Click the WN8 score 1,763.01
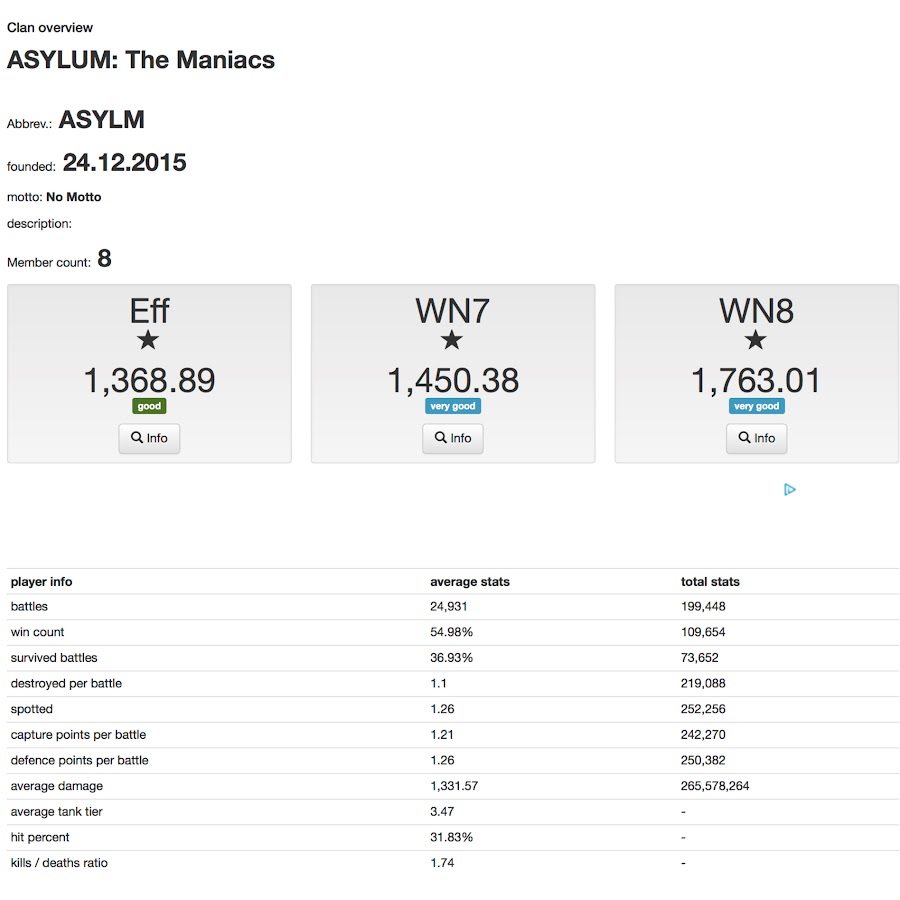The height and width of the screenshot is (900, 900). (x=756, y=380)
